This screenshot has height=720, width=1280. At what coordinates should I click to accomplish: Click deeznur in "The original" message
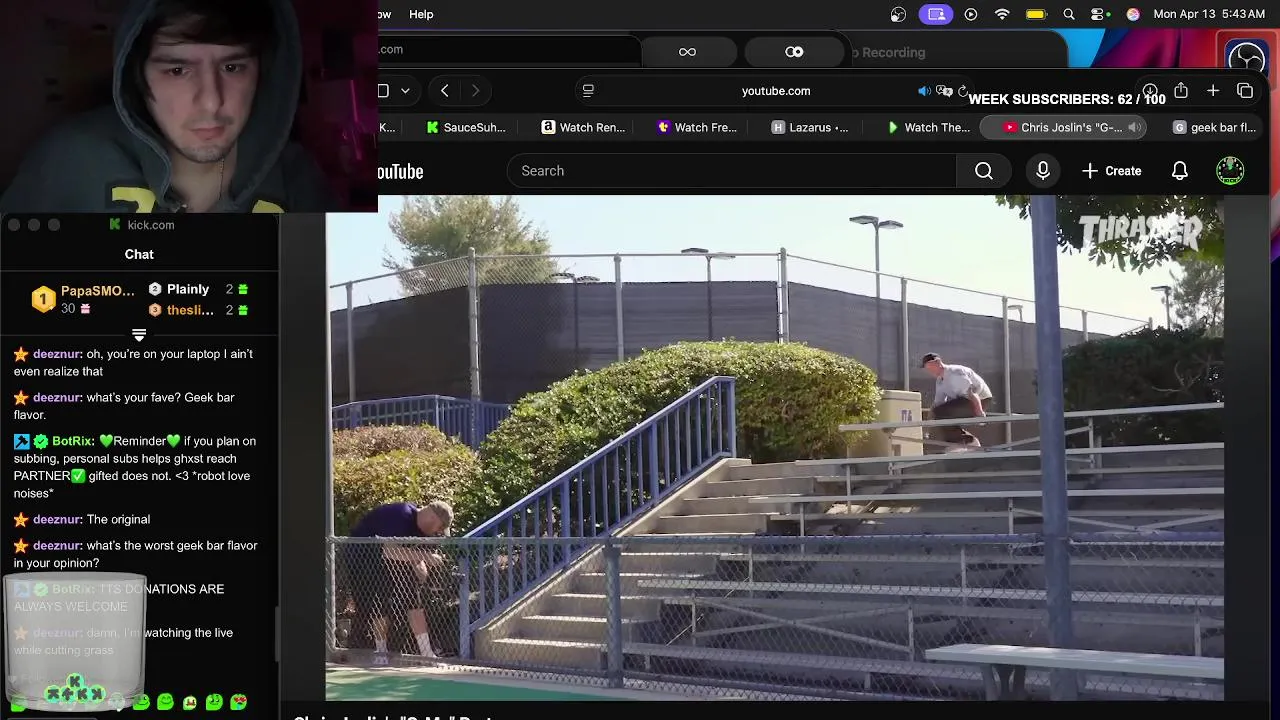[x=57, y=519]
